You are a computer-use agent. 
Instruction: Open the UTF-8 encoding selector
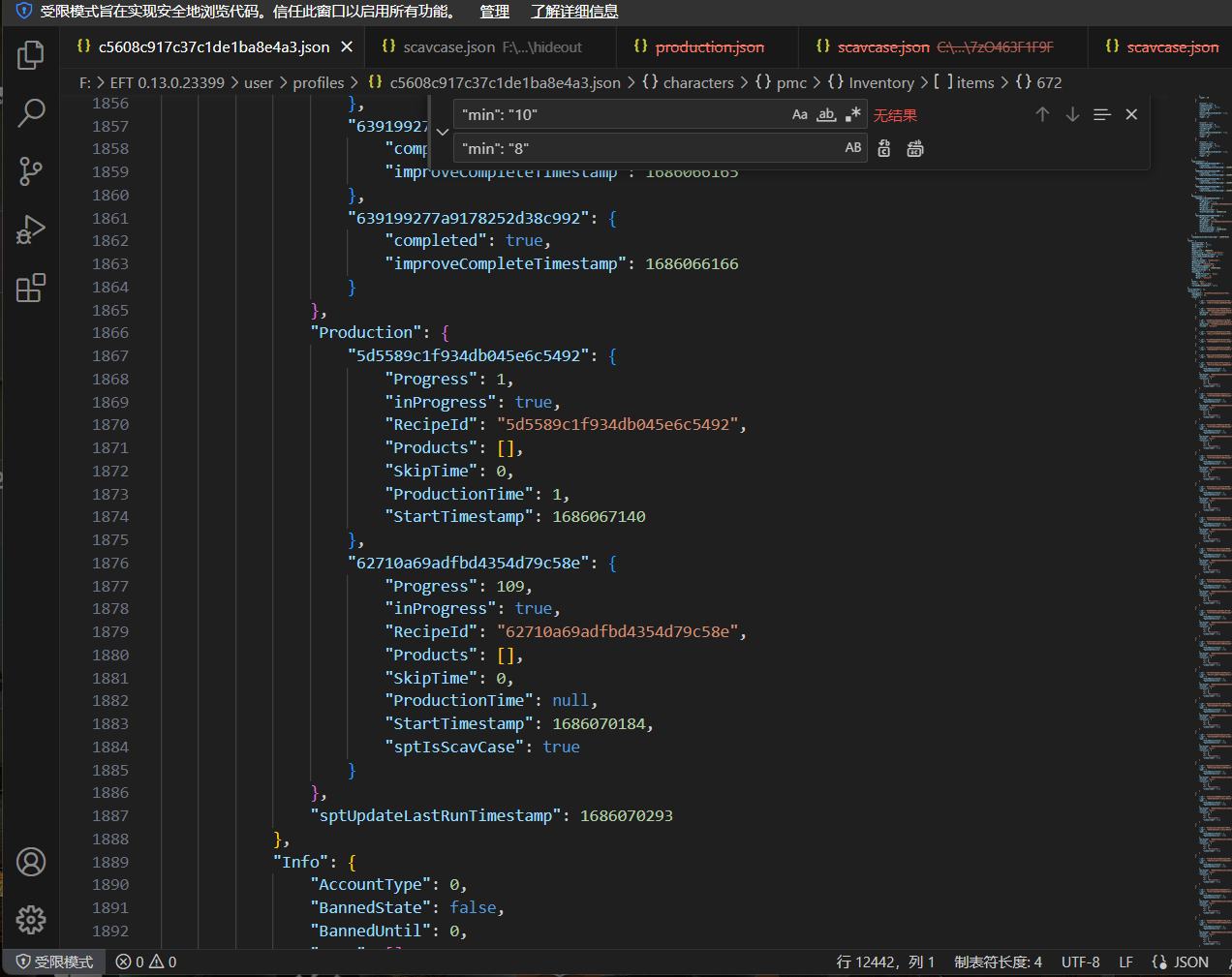click(x=1080, y=962)
